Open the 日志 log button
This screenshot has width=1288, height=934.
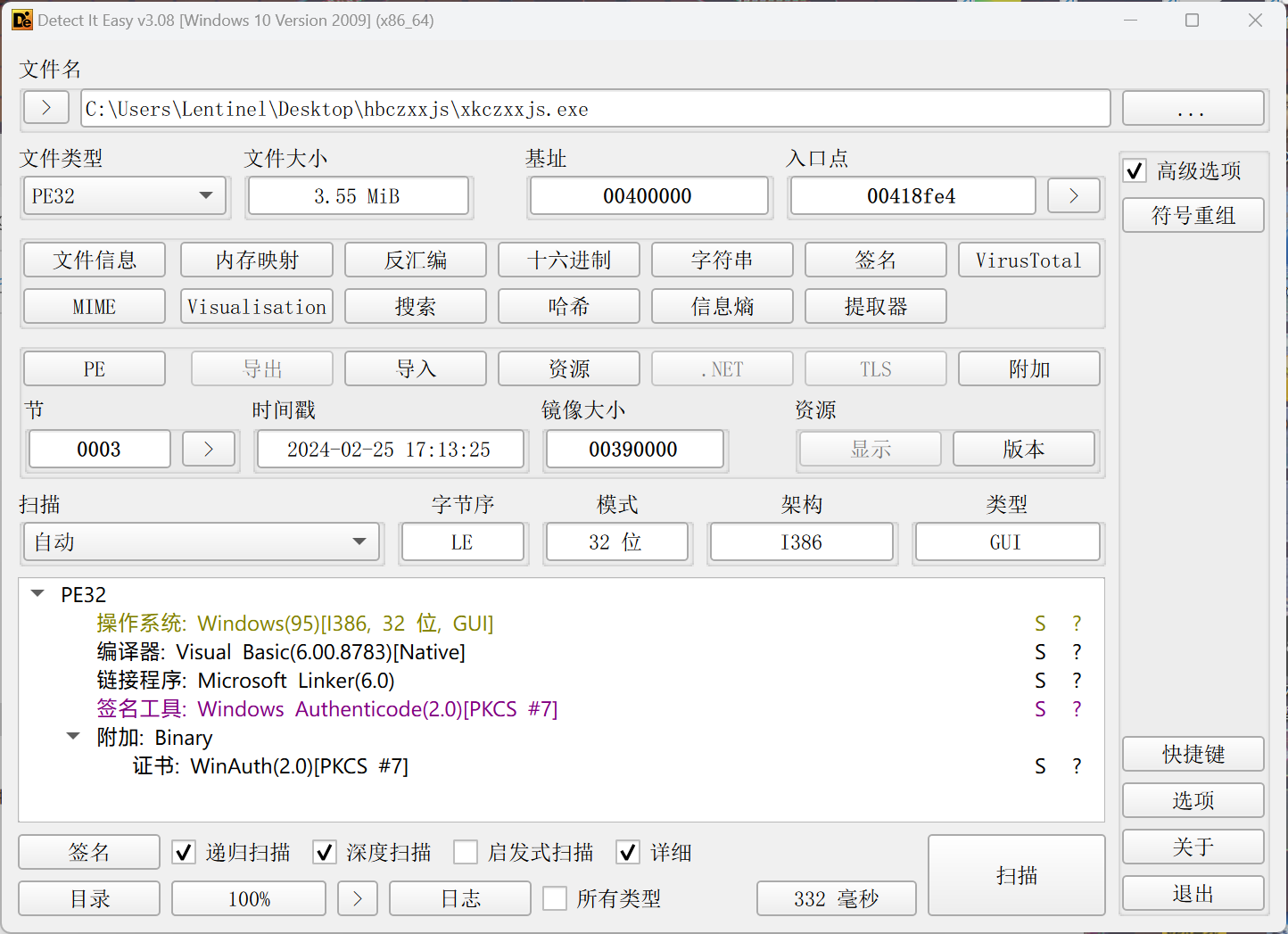click(x=460, y=898)
